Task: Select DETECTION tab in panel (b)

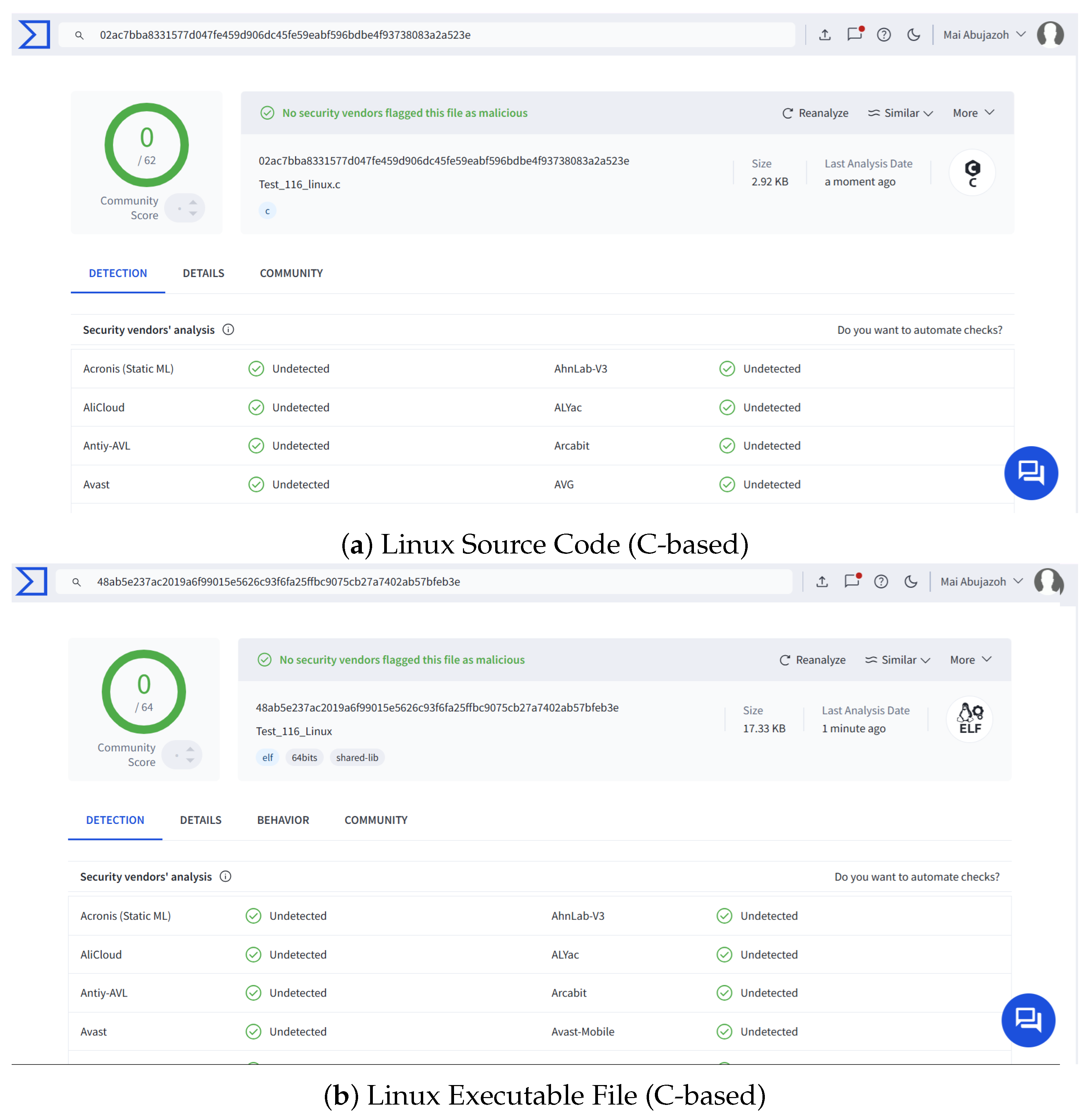Action: pos(115,820)
